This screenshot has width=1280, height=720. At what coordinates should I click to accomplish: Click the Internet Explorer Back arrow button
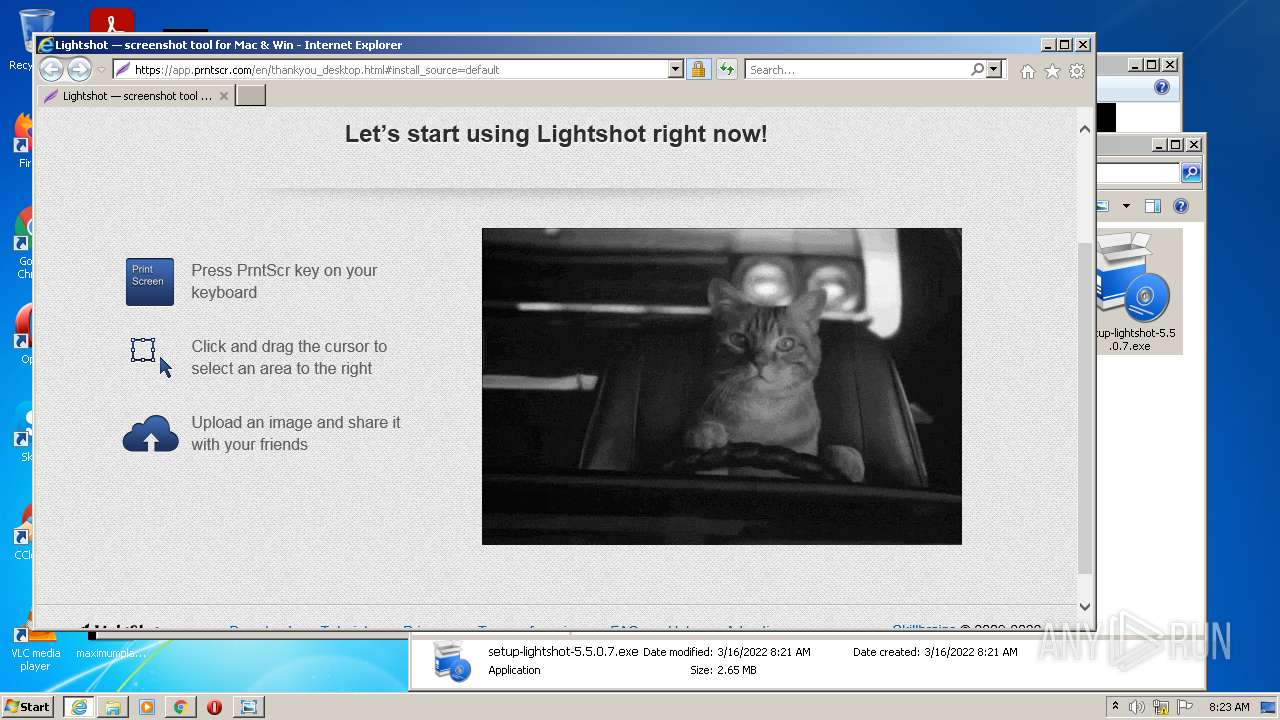(51, 69)
